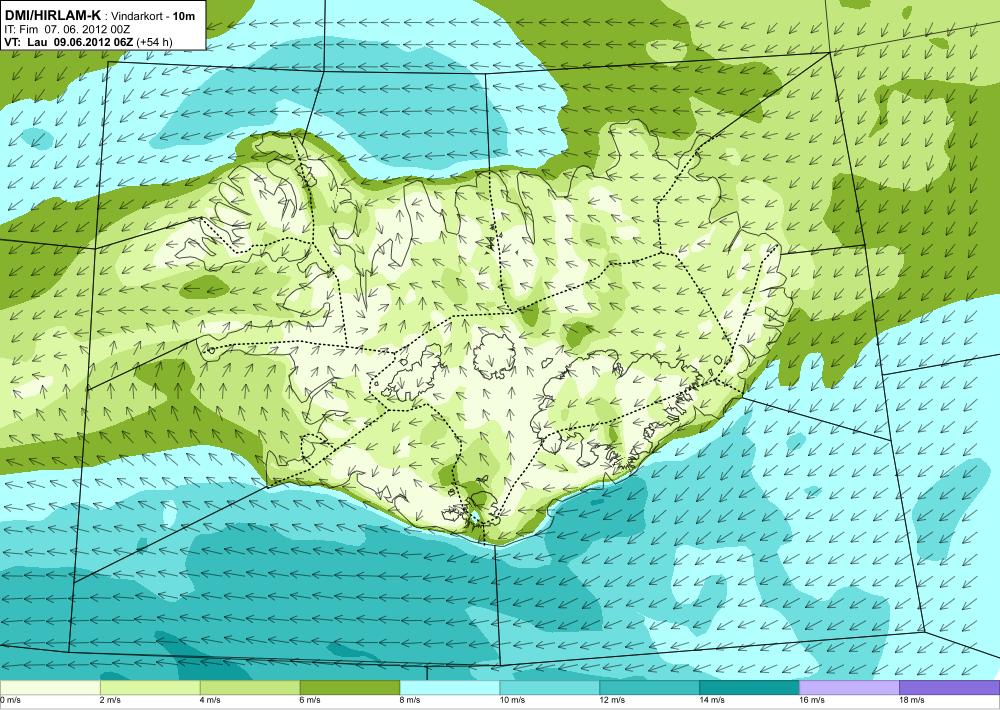Pick the lavender 16–18 m/s legend swatch

(x=849, y=687)
